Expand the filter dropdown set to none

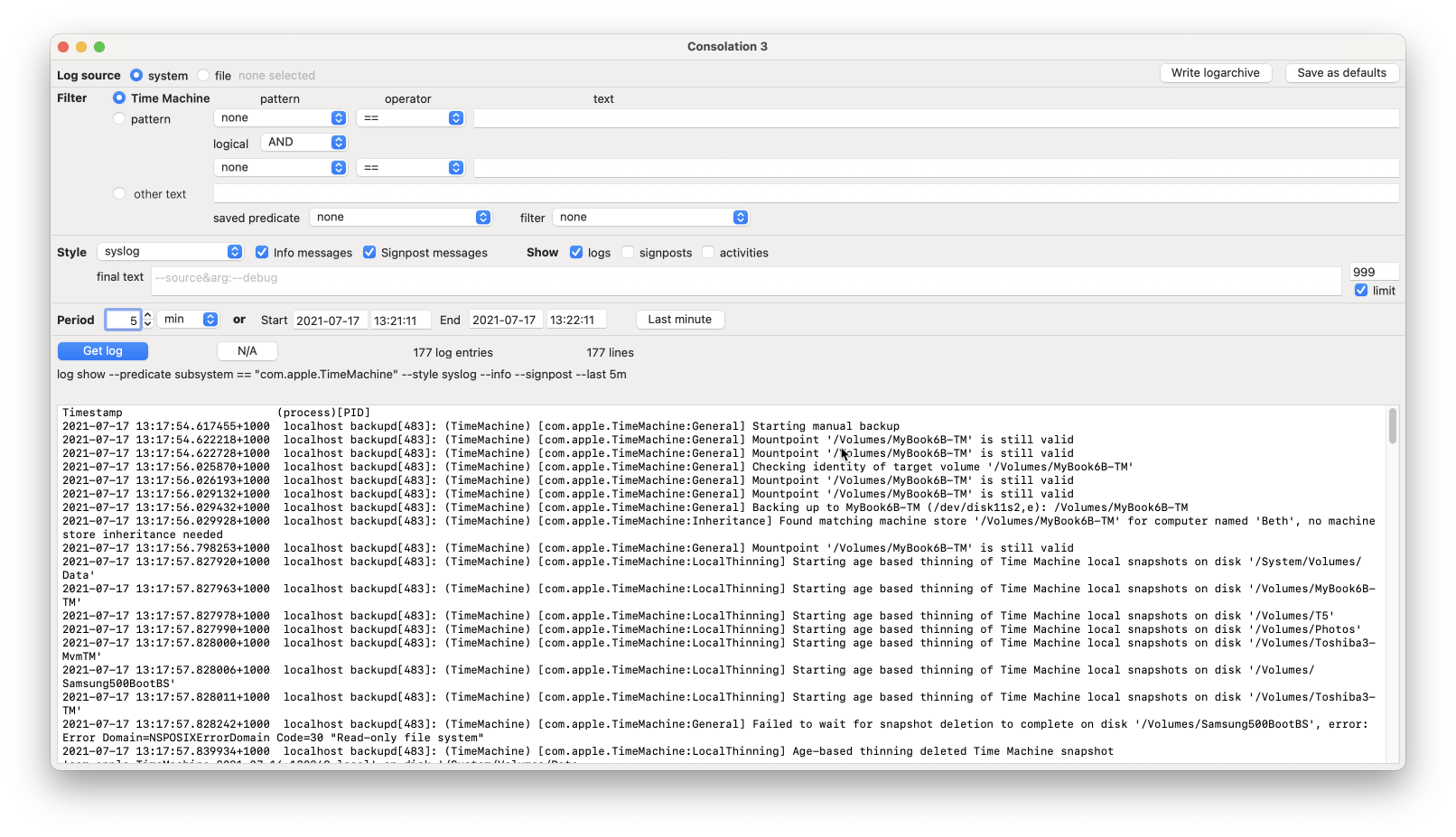click(x=650, y=217)
